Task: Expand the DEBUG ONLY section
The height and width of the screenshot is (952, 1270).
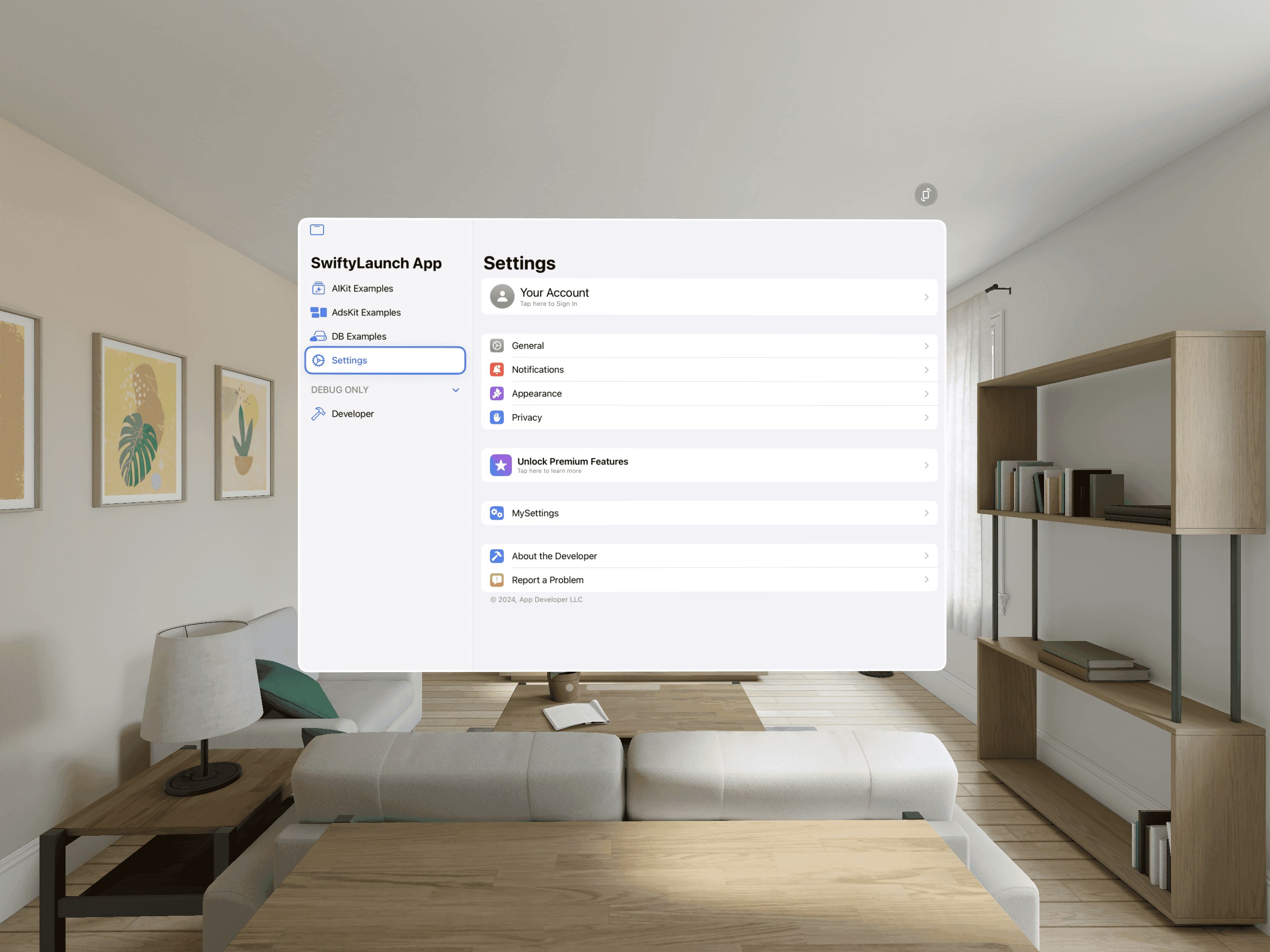Action: [x=456, y=389]
